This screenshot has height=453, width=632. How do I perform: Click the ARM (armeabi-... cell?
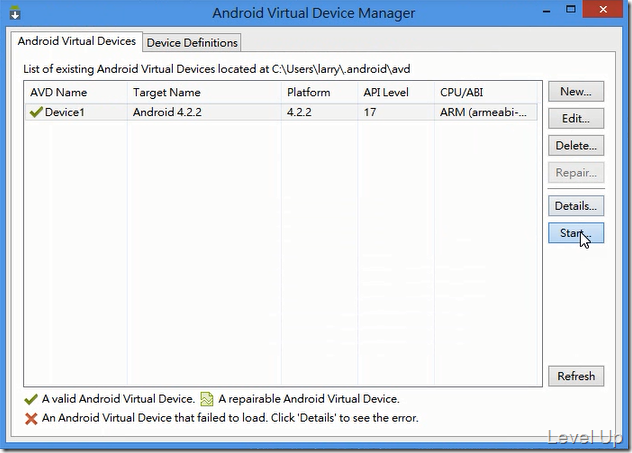pos(483,112)
